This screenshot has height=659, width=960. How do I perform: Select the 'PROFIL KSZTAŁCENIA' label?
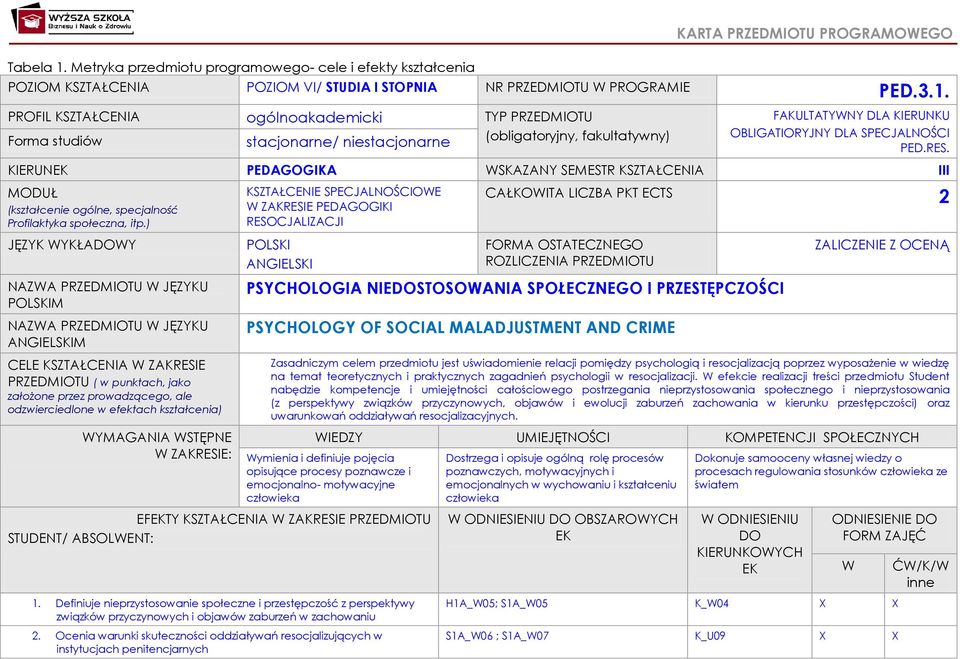73,116
